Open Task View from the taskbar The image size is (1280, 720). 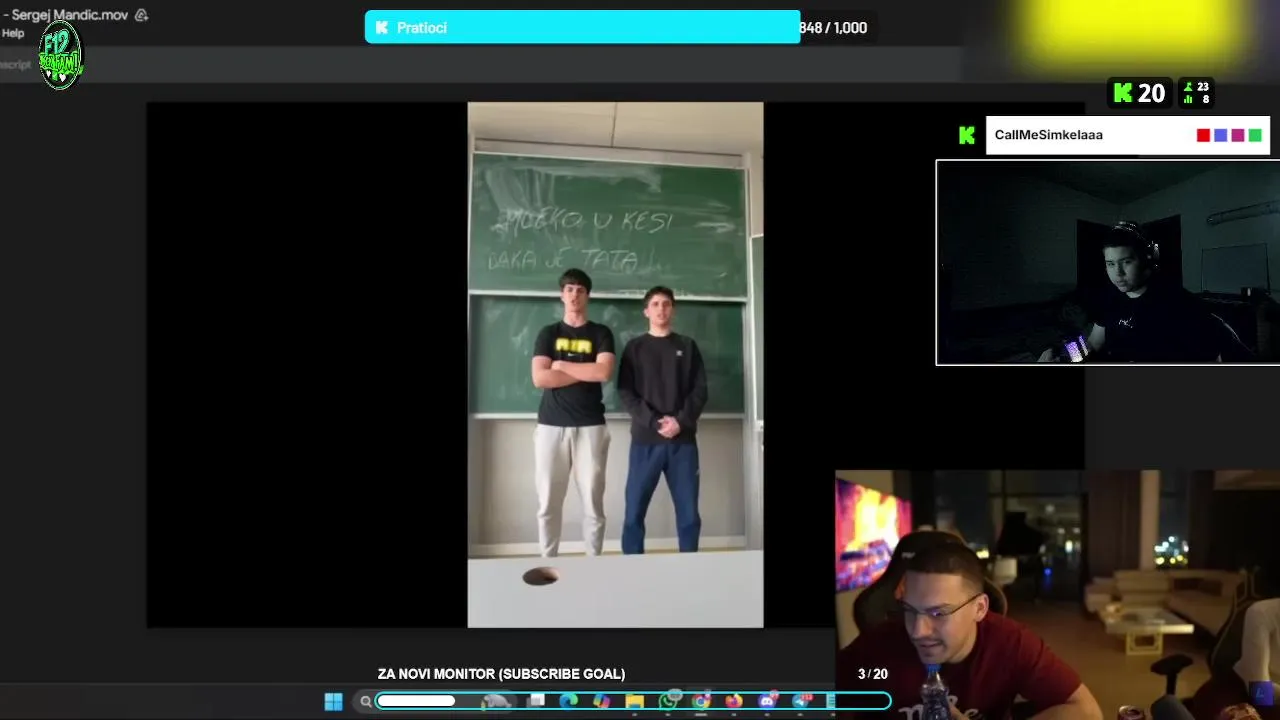click(x=536, y=700)
